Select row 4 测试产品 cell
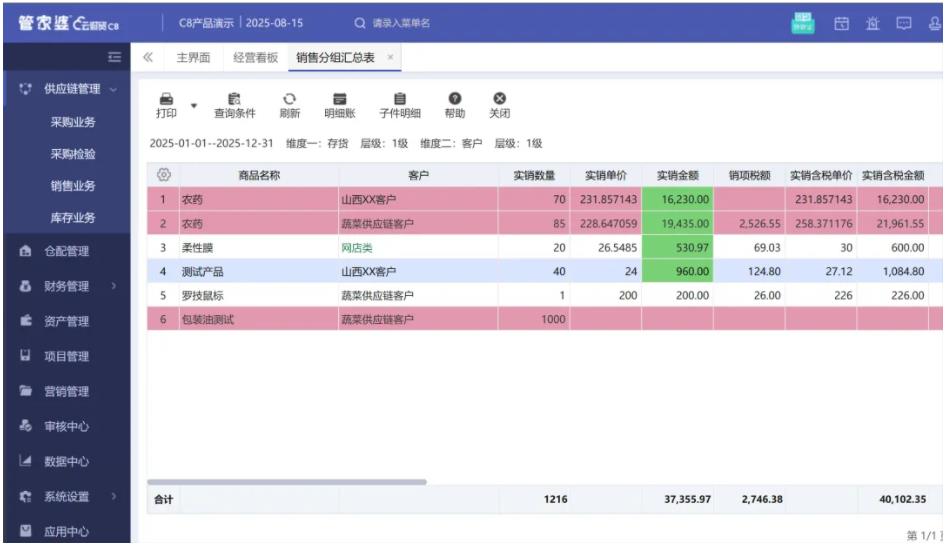This screenshot has height=550, width=950. pos(259,272)
